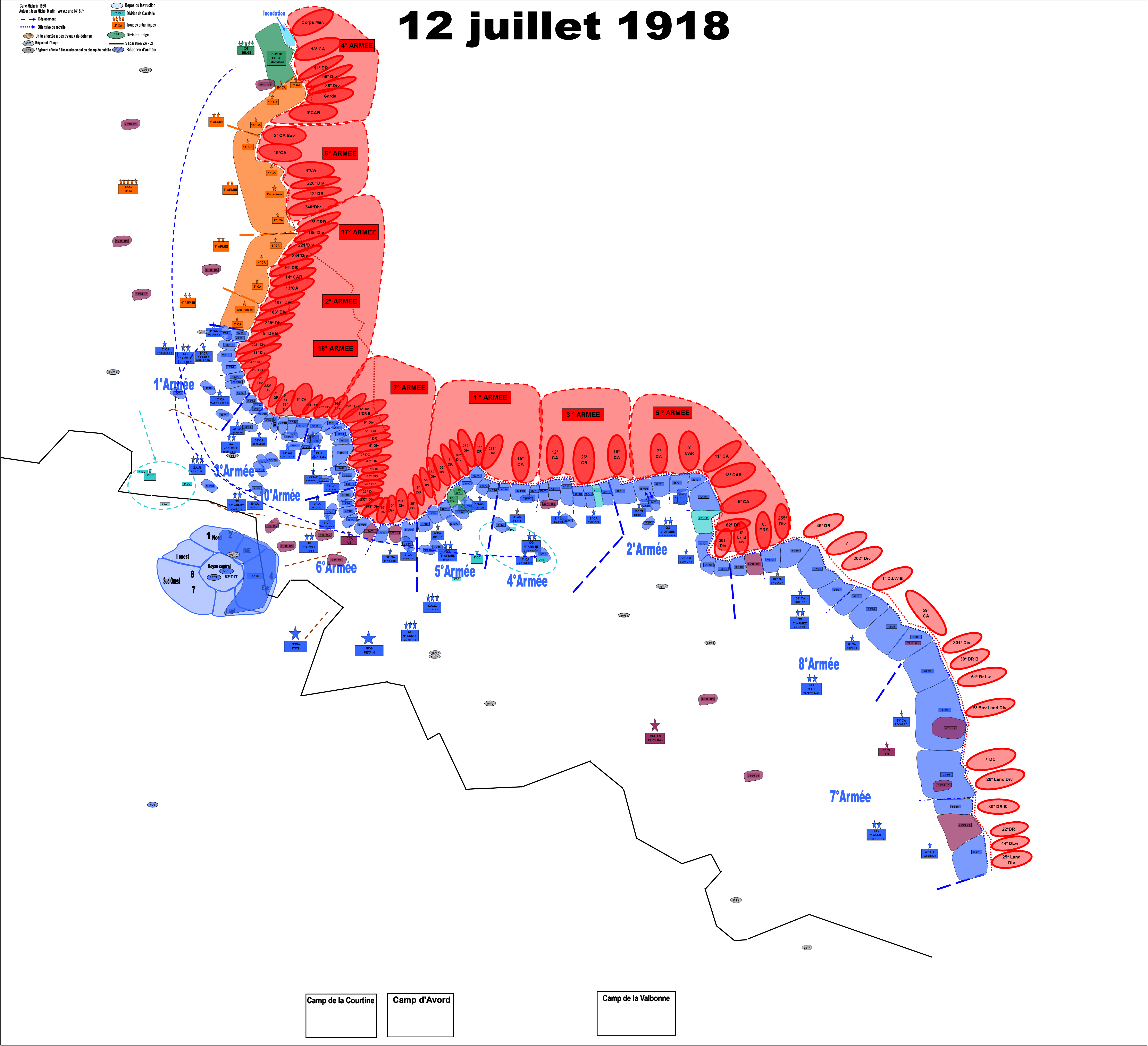The width and height of the screenshot is (1148, 1046).
Task: Select the red '5 ° ARMEE' label
Action: [x=672, y=413]
